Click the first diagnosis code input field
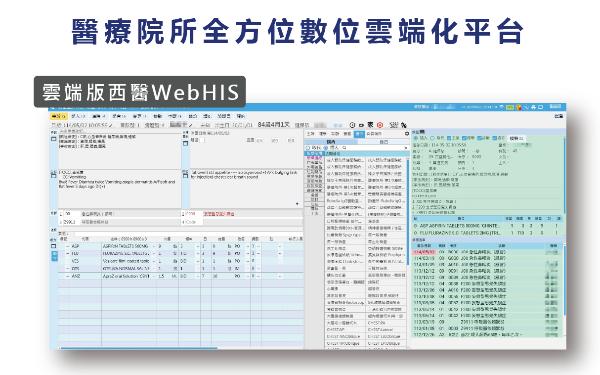The width and height of the screenshot is (600, 375). point(71,214)
